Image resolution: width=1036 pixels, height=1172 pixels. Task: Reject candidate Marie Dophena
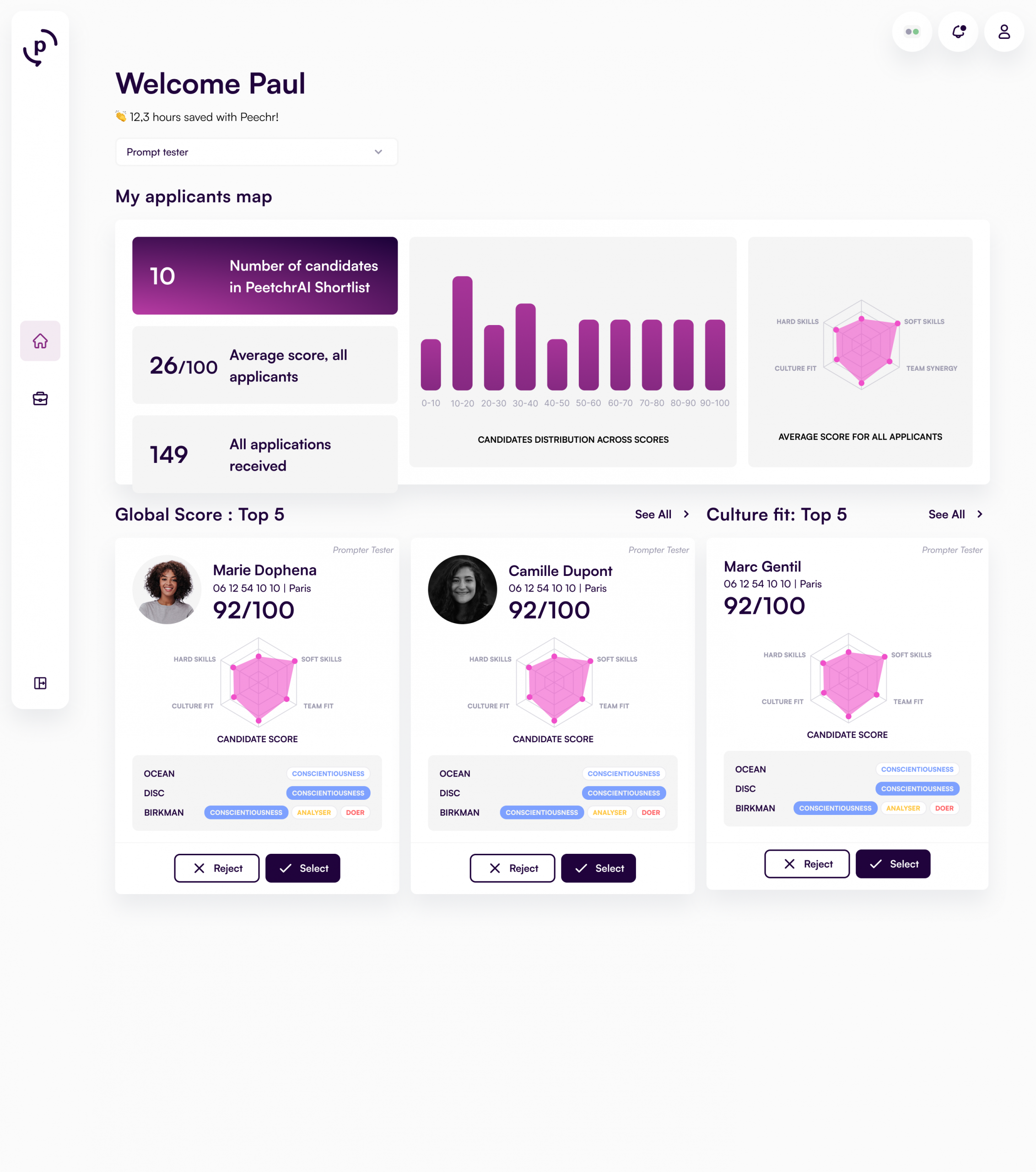[216, 868]
